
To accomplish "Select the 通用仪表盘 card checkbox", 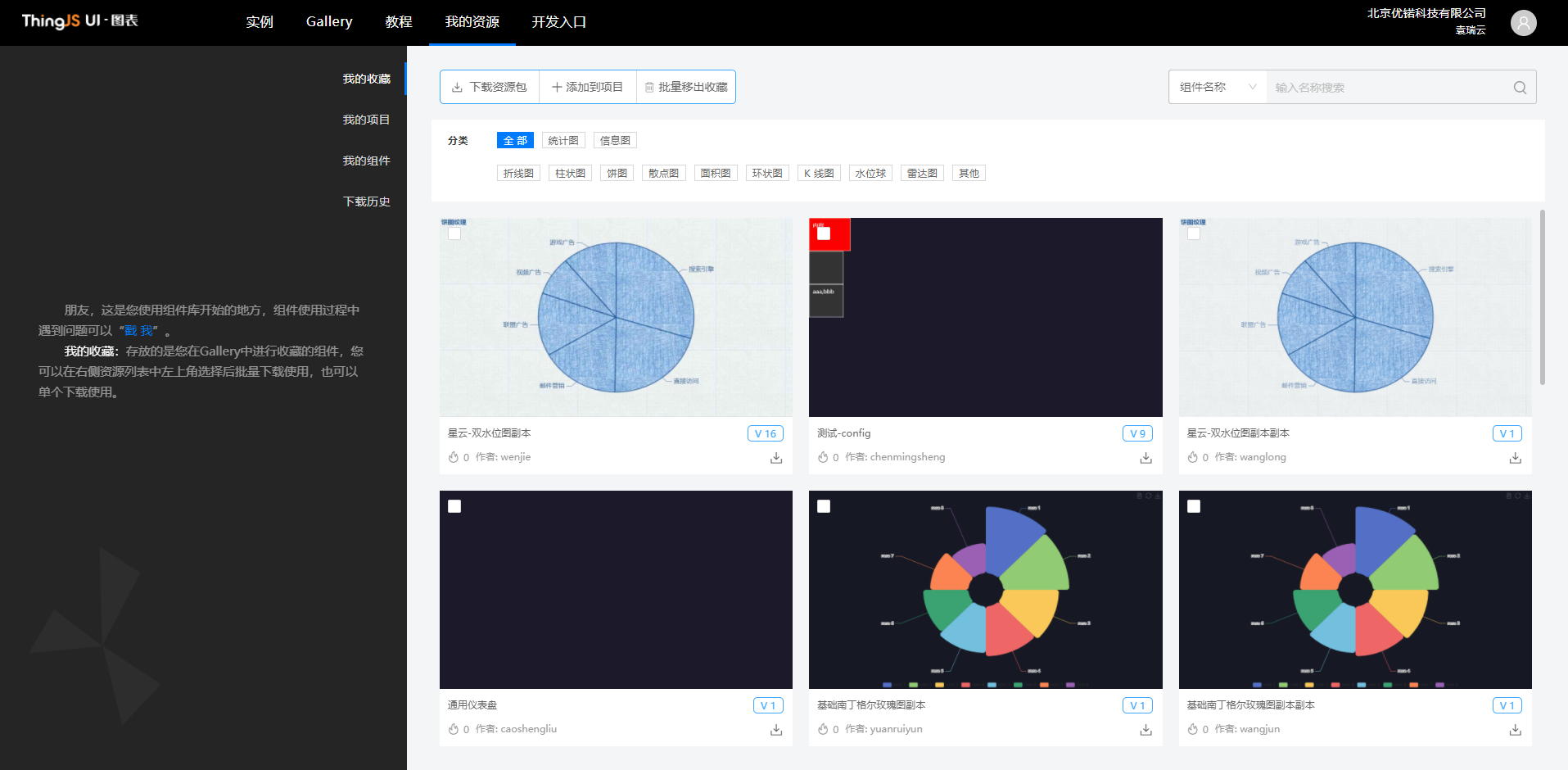I will tap(454, 506).
